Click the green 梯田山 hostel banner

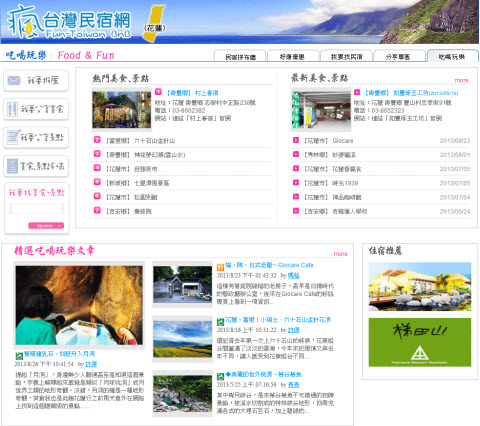tap(420, 342)
